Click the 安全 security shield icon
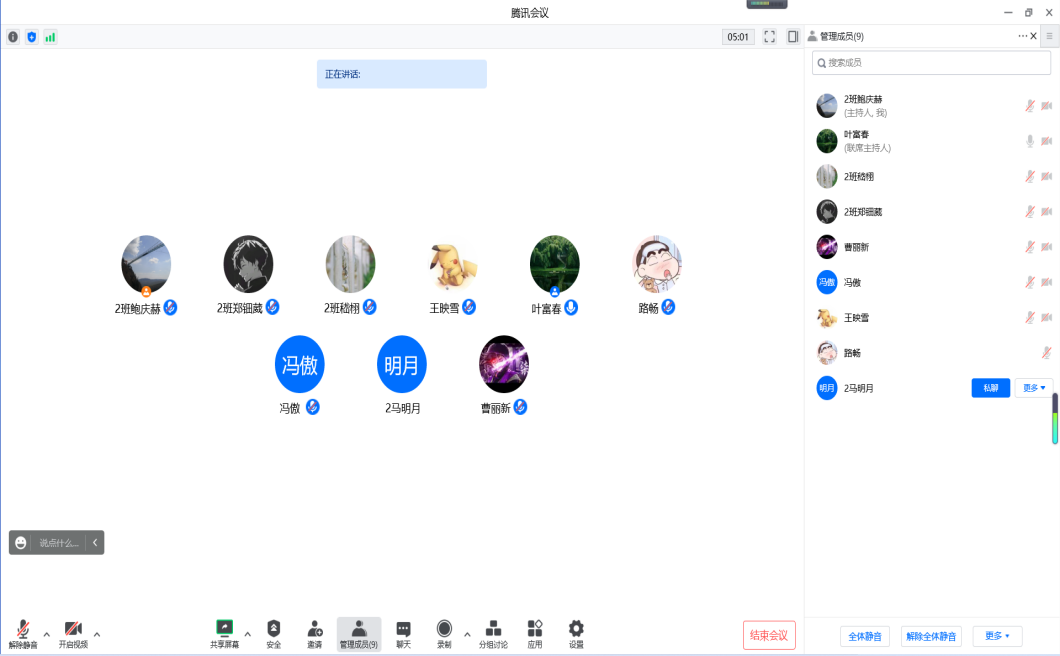Image resolution: width=1060 pixels, height=656 pixels. 273,629
